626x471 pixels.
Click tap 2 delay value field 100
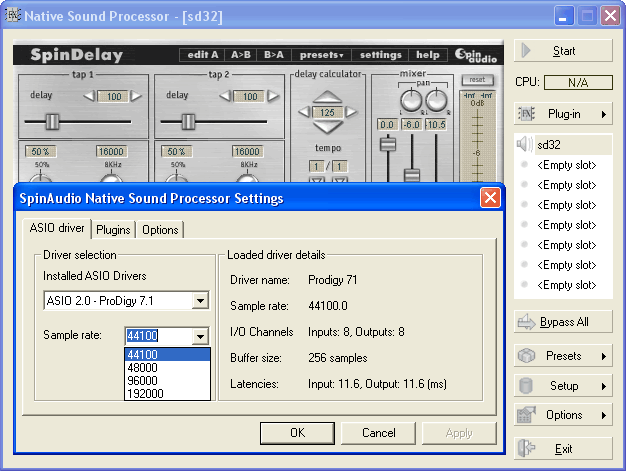250,96
